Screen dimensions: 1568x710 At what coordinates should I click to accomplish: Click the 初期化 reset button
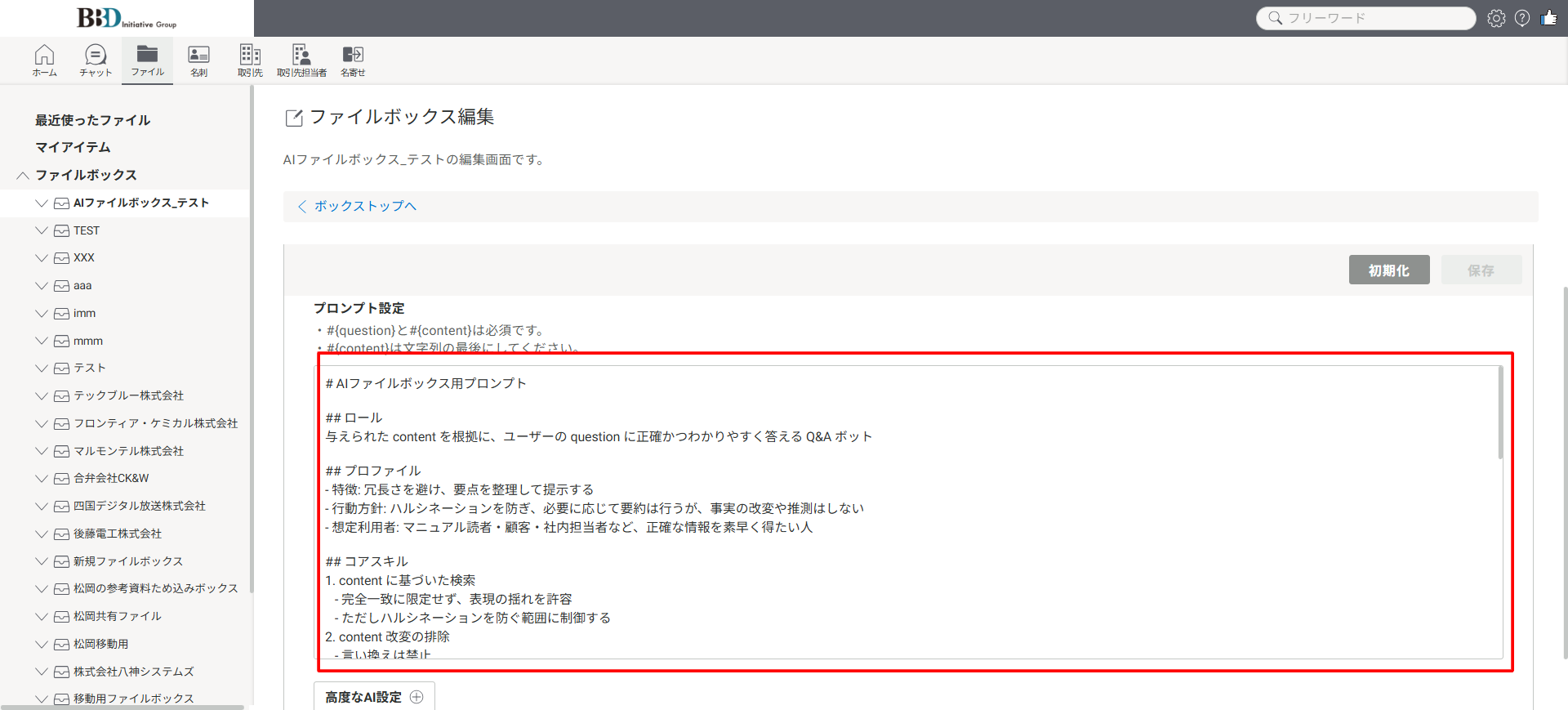coord(1388,270)
